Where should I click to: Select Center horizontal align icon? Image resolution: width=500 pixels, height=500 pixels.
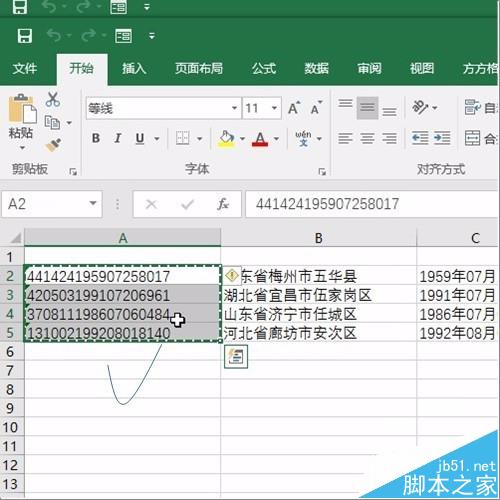[x=367, y=138]
